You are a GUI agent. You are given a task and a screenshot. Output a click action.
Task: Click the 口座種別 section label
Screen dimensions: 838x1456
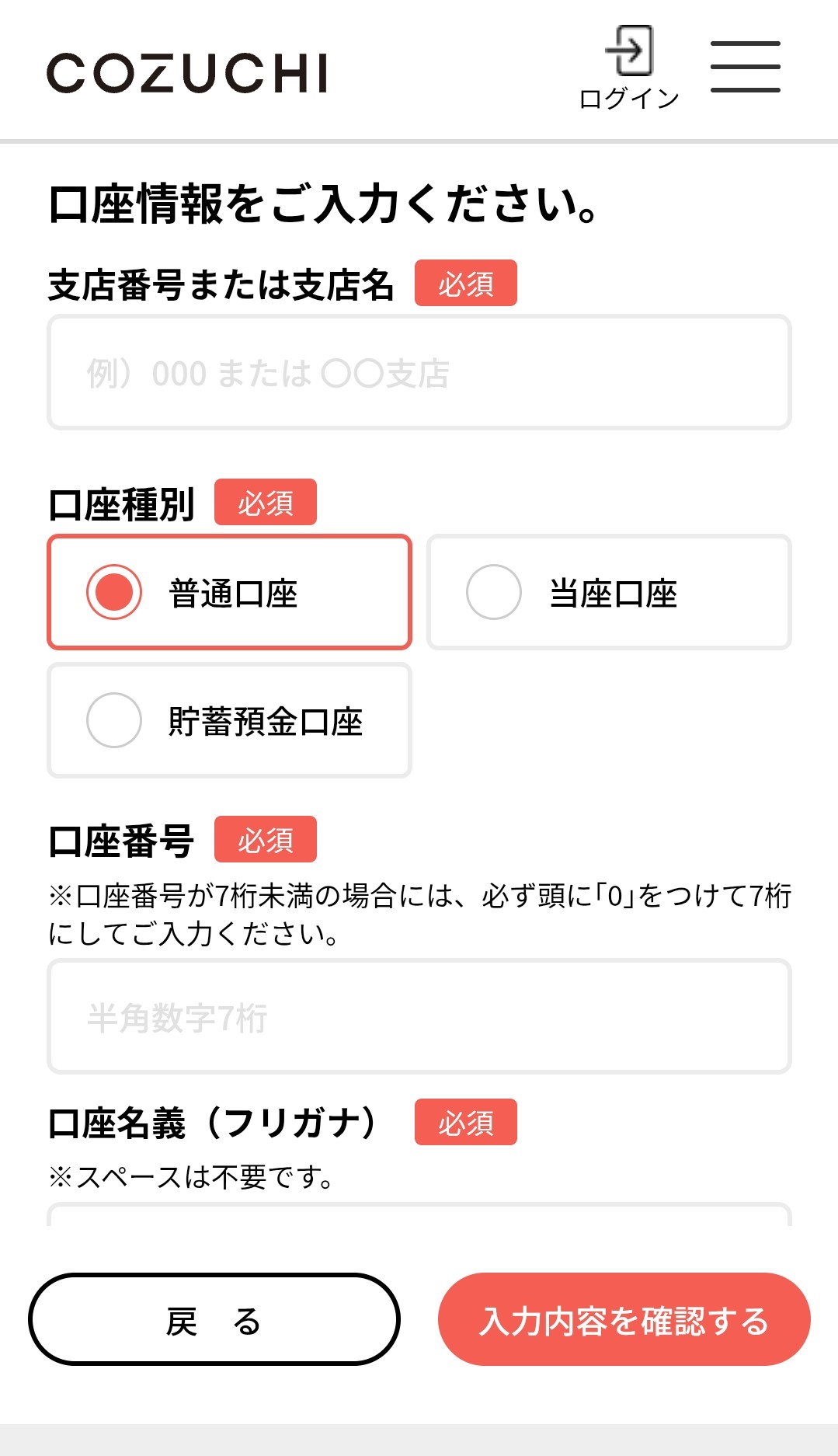[x=121, y=504]
